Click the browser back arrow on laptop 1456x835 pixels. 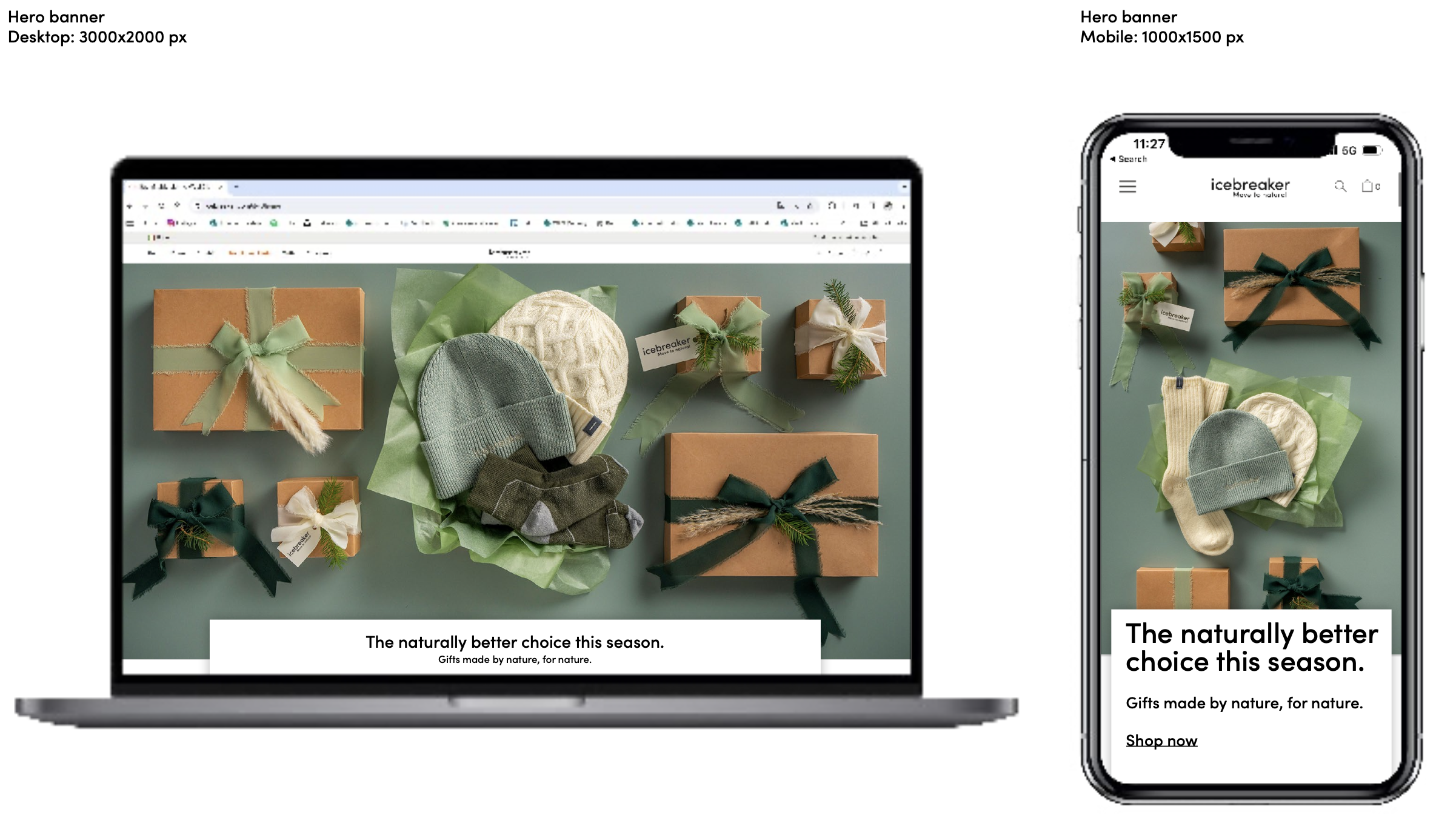[x=129, y=206]
